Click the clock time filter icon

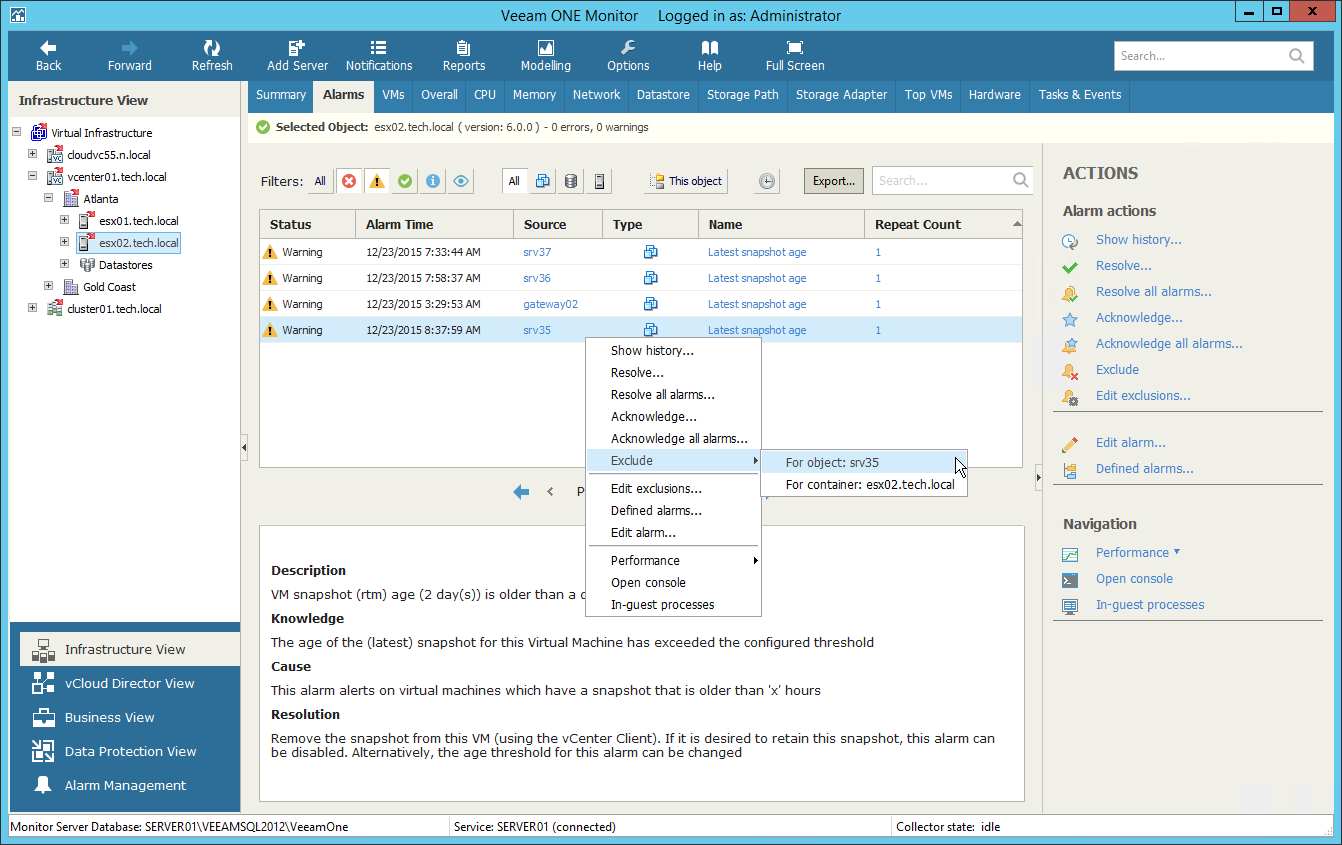[x=766, y=181]
